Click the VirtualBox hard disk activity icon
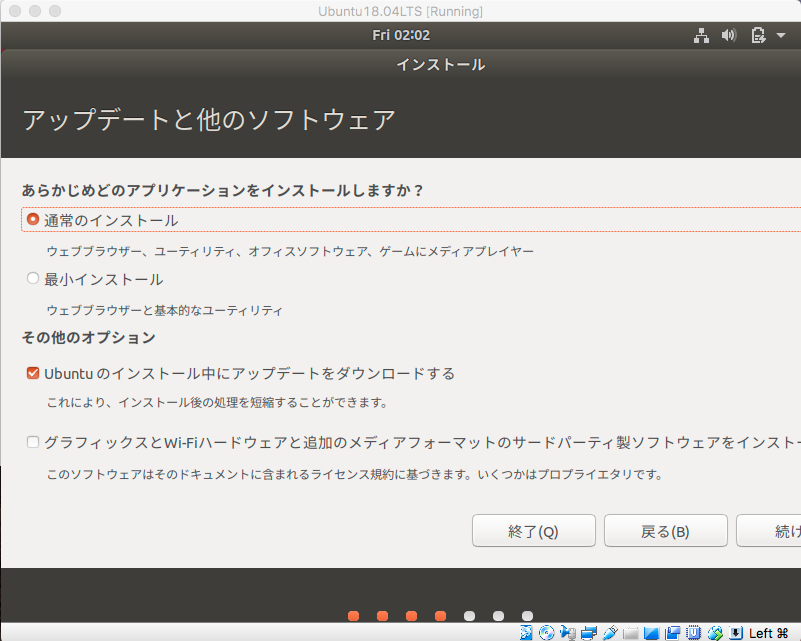The image size is (801, 641). pyautogui.click(x=526, y=633)
